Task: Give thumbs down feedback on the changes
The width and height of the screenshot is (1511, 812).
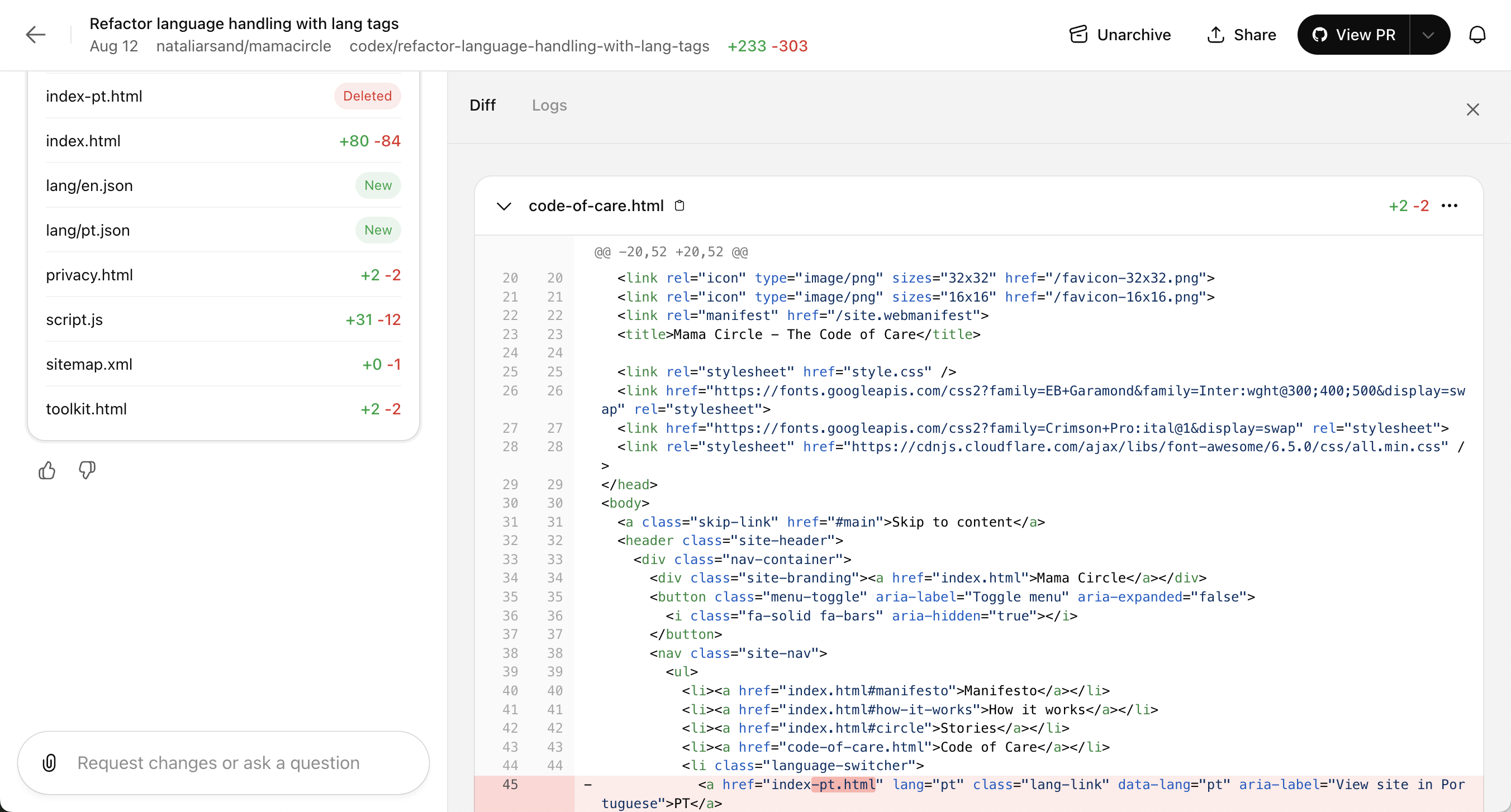Action: point(87,470)
